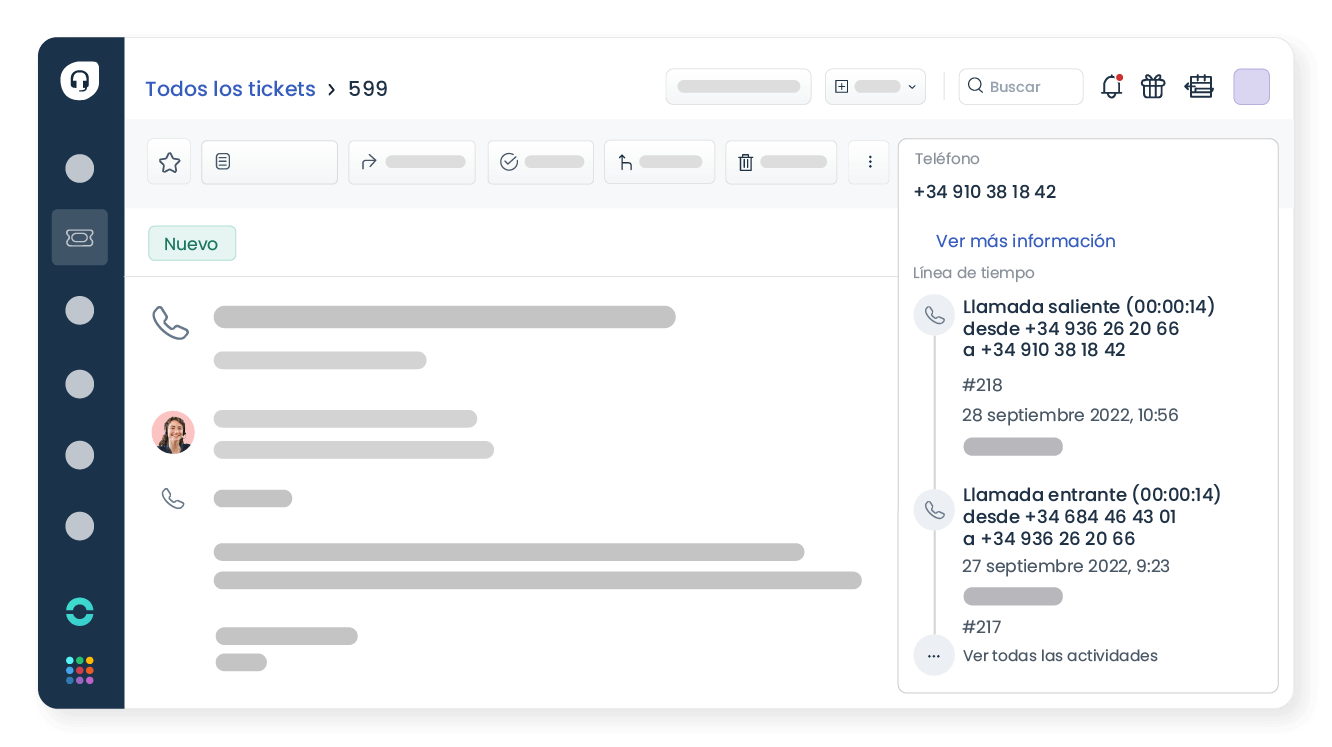Open the tickets icon in sidebar
The height and width of the screenshot is (747, 1332).
point(80,237)
